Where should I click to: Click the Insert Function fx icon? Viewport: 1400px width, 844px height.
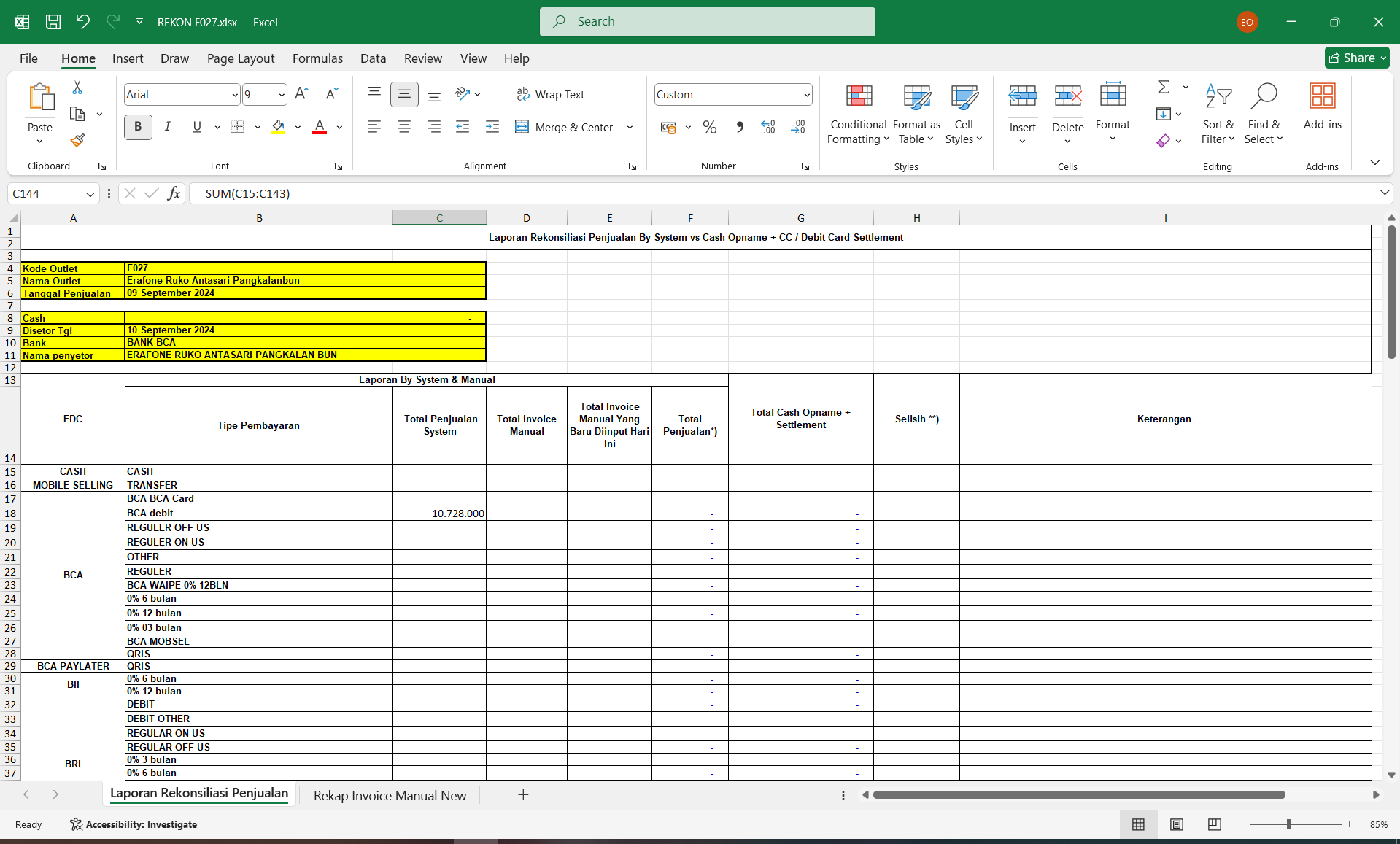(x=174, y=193)
